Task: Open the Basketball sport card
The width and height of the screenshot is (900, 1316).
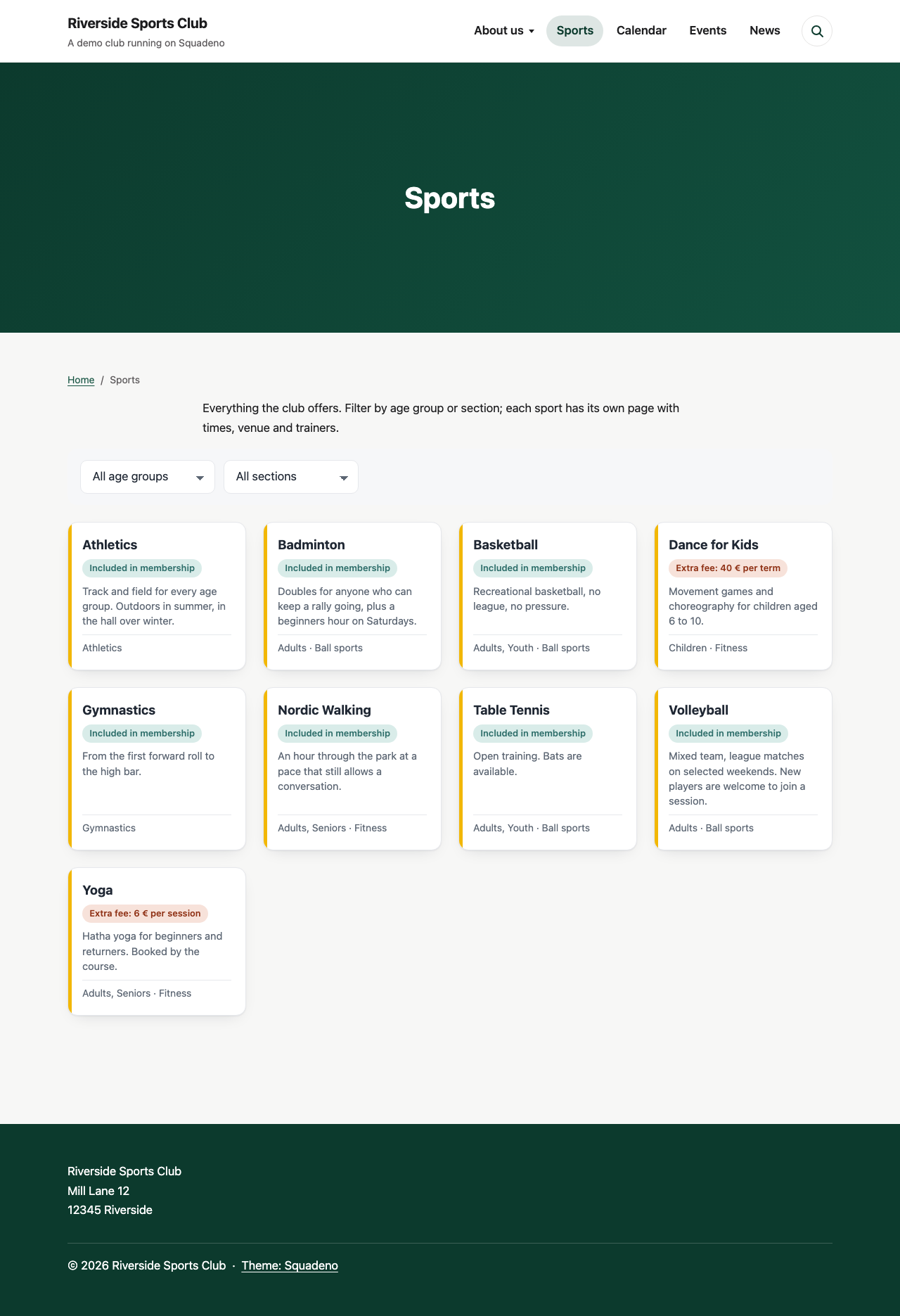Action: click(x=548, y=596)
